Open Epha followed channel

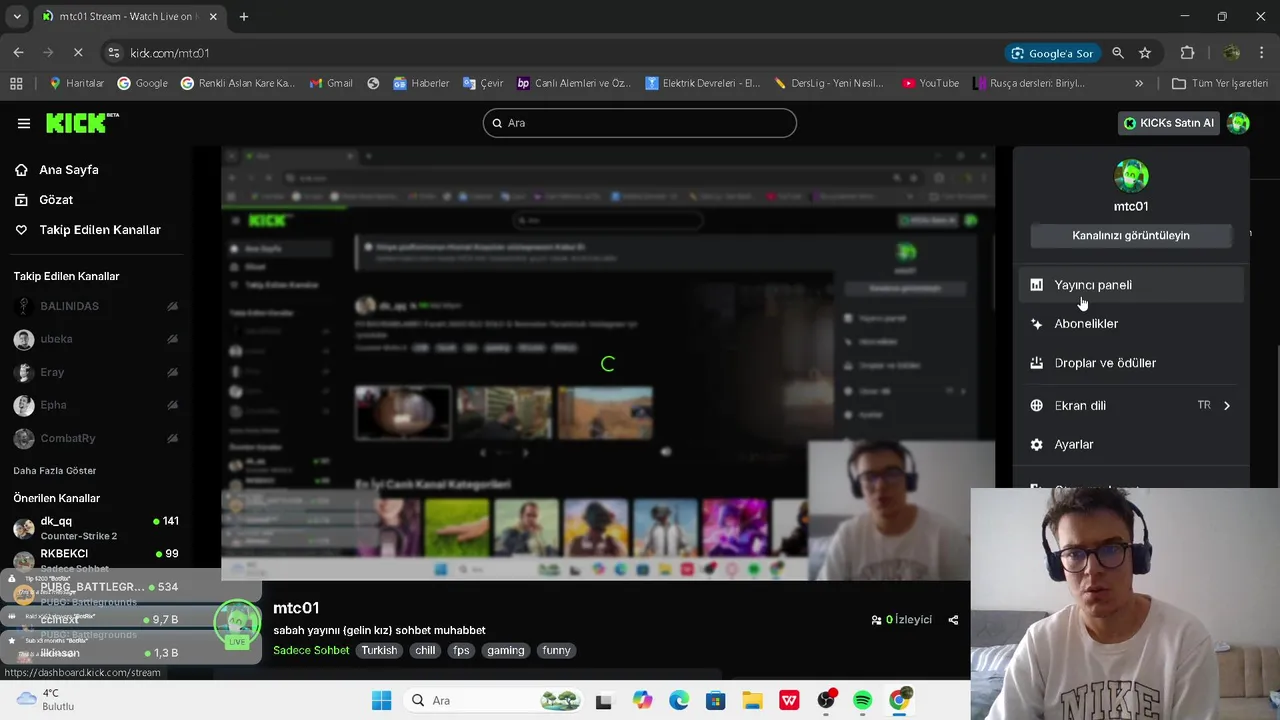[x=96, y=405]
